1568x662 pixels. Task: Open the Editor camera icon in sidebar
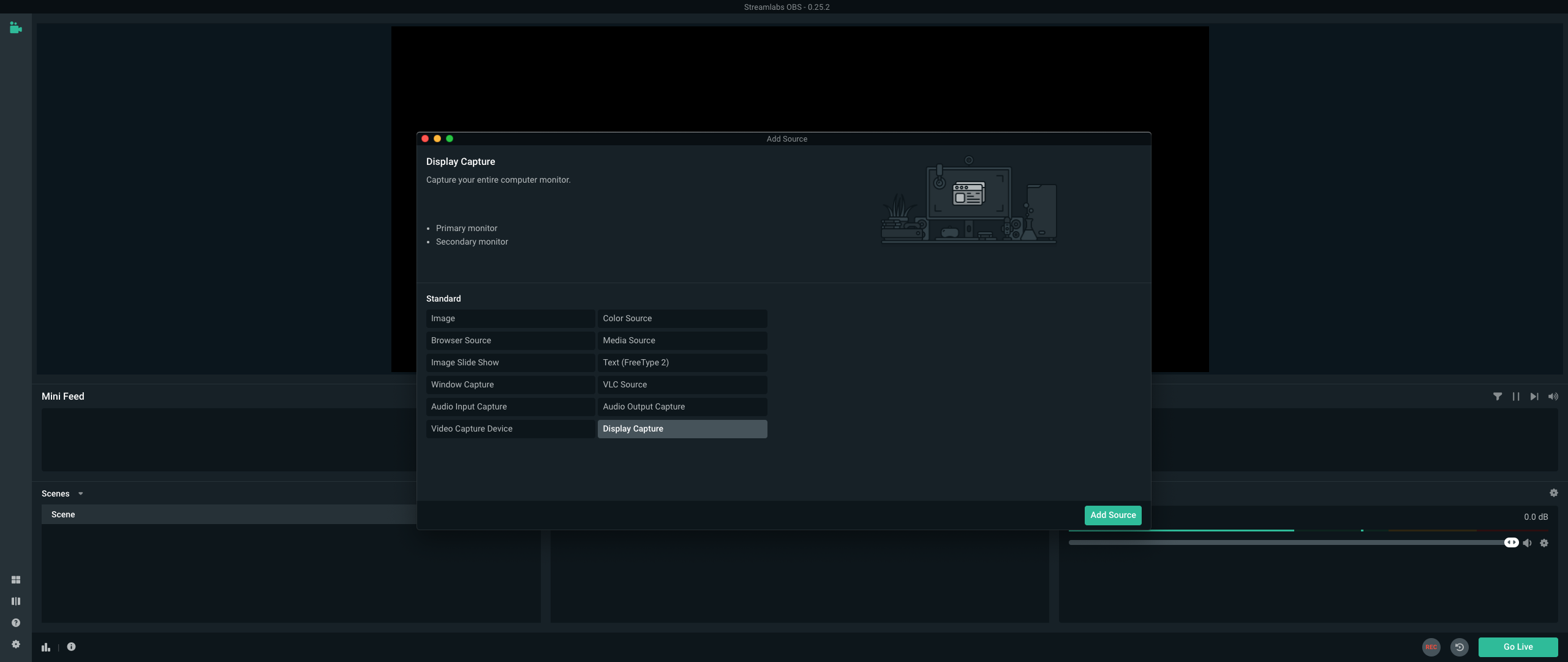(x=16, y=28)
